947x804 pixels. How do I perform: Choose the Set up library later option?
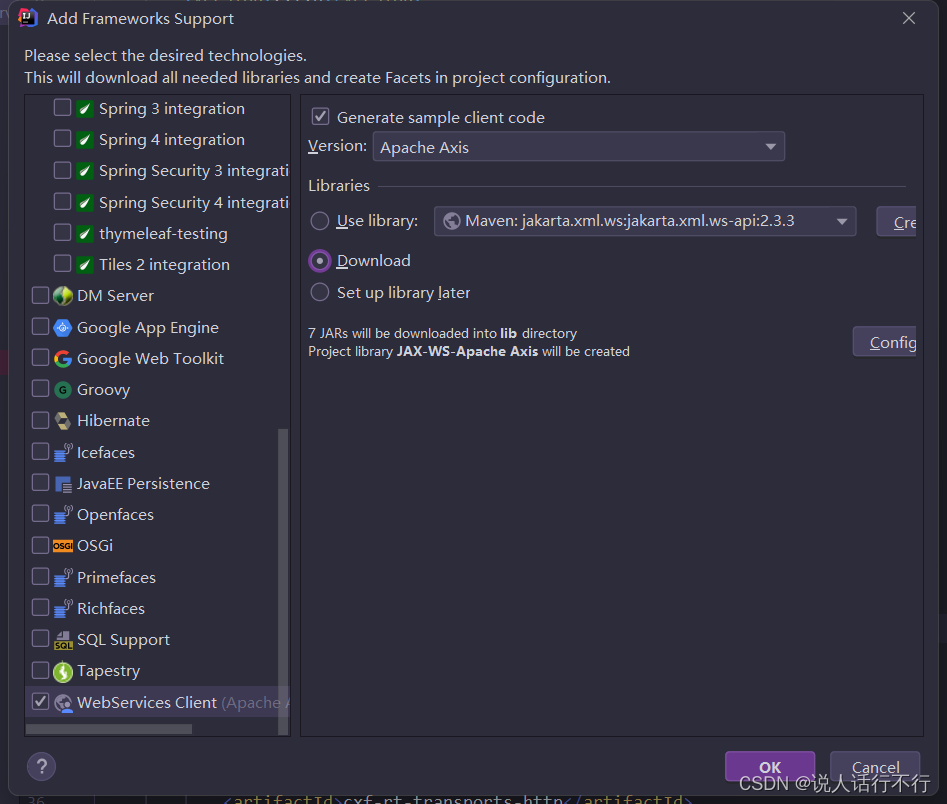(320, 293)
